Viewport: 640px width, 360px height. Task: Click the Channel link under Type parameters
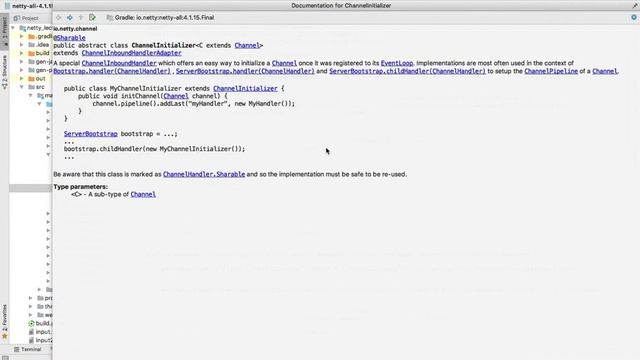click(143, 194)
